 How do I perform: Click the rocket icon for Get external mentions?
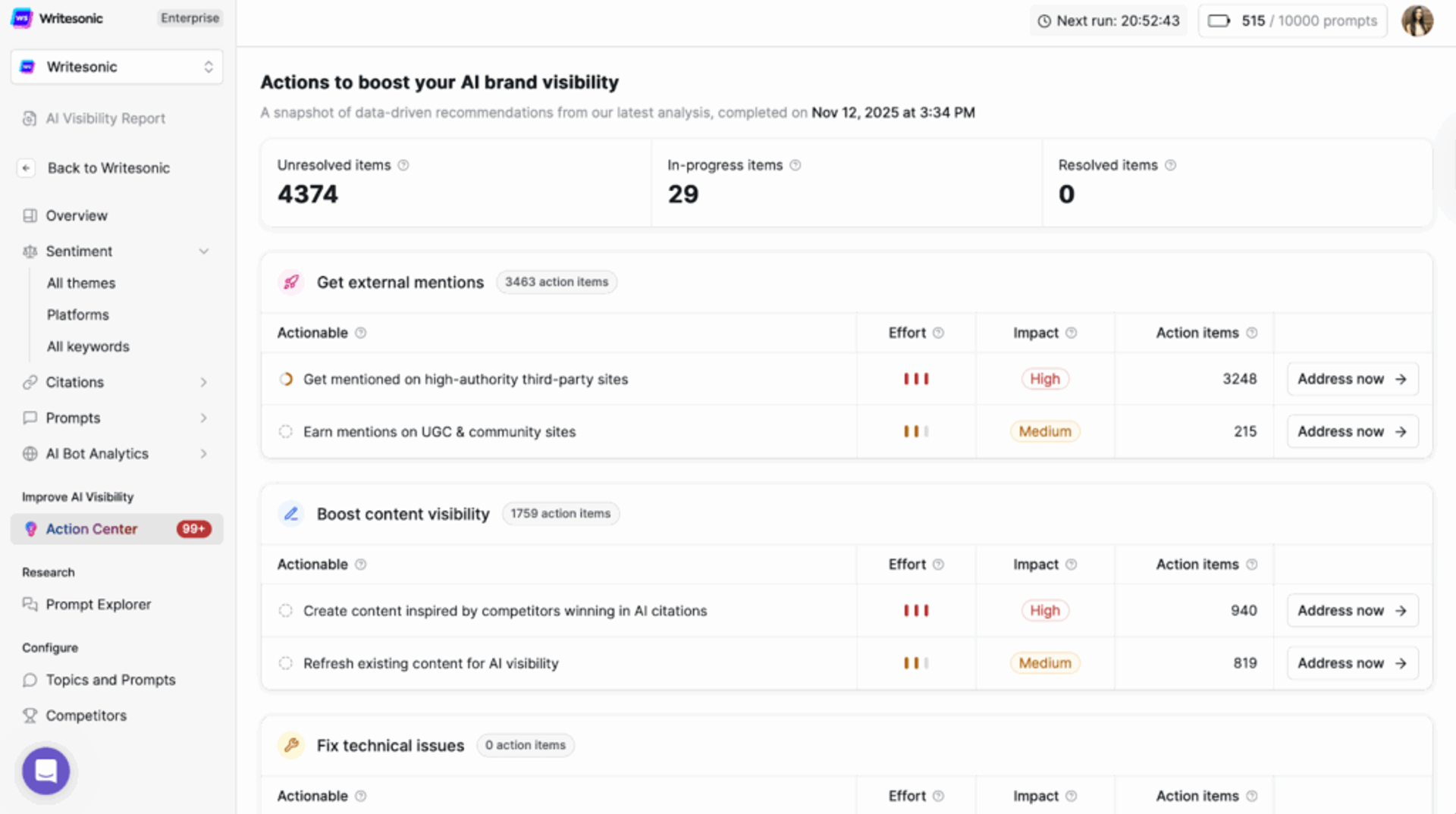[291, 282]
